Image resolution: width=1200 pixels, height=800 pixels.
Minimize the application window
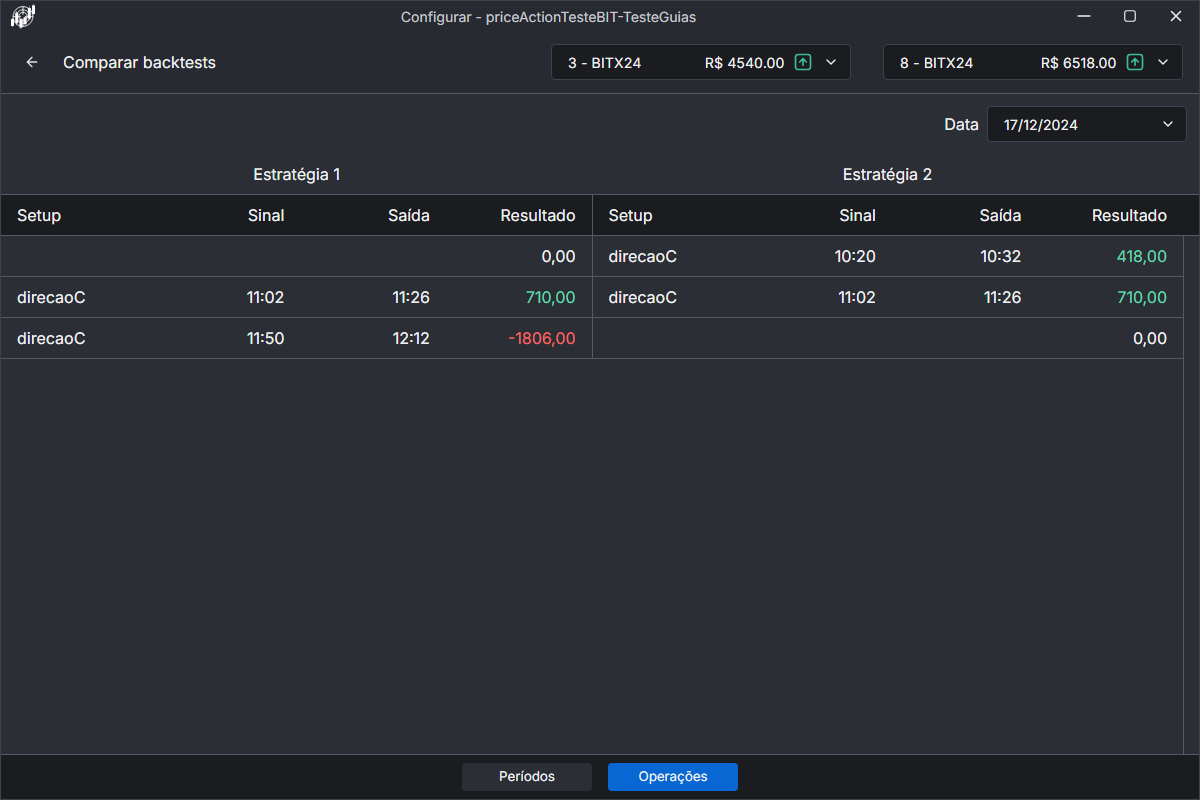pos(1084,16)
